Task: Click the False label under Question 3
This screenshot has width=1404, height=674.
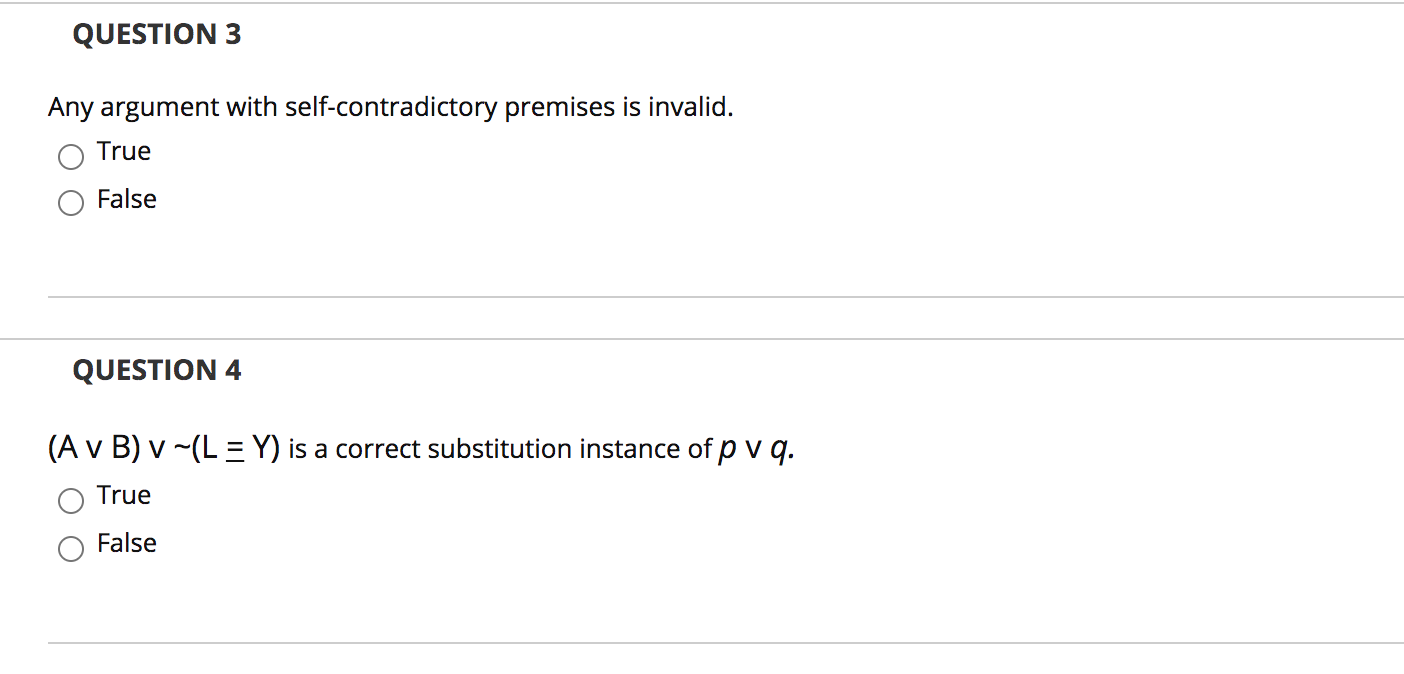Action: tap(126, 199)
